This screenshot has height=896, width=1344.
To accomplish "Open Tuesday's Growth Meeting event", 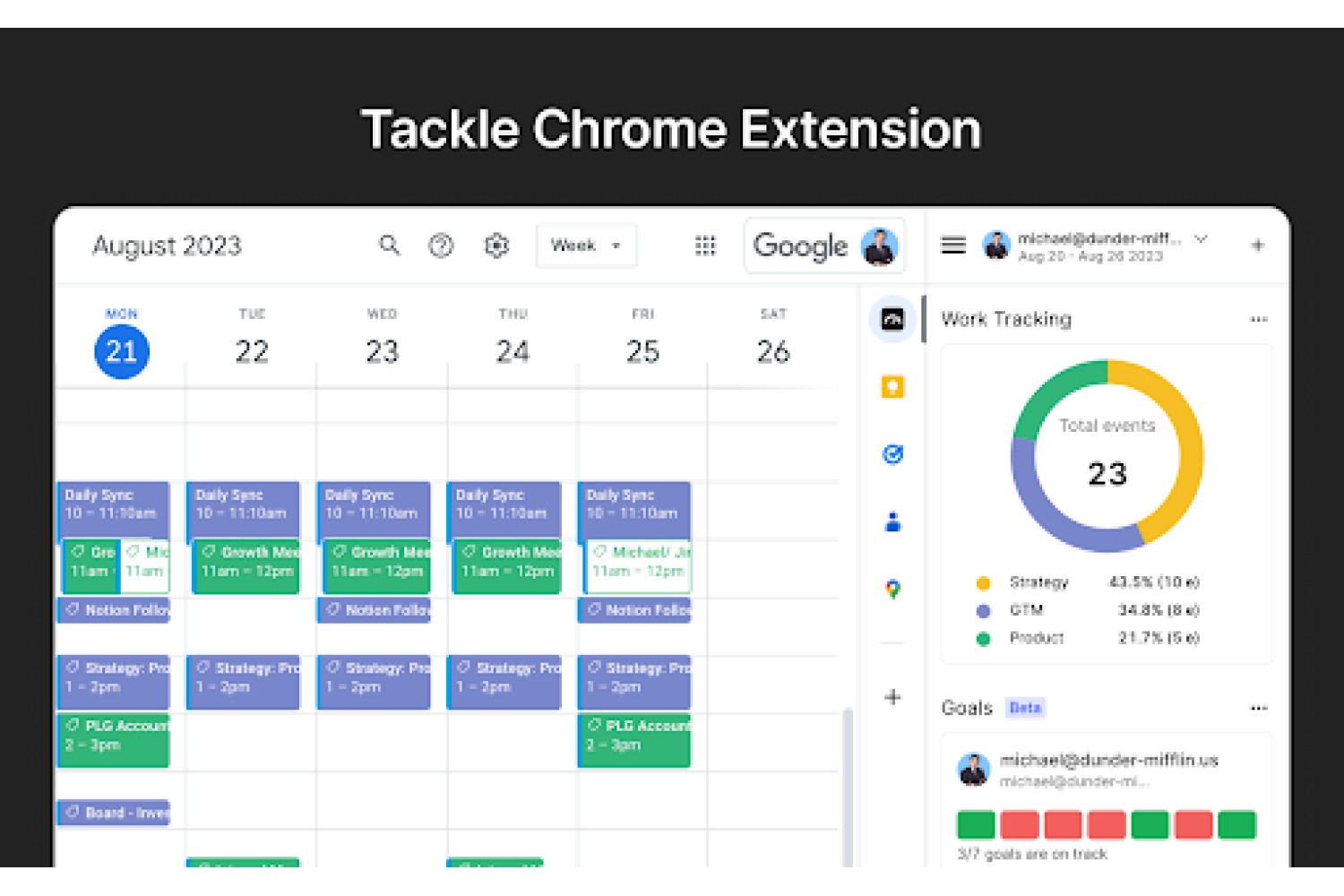I will (246, 566).
